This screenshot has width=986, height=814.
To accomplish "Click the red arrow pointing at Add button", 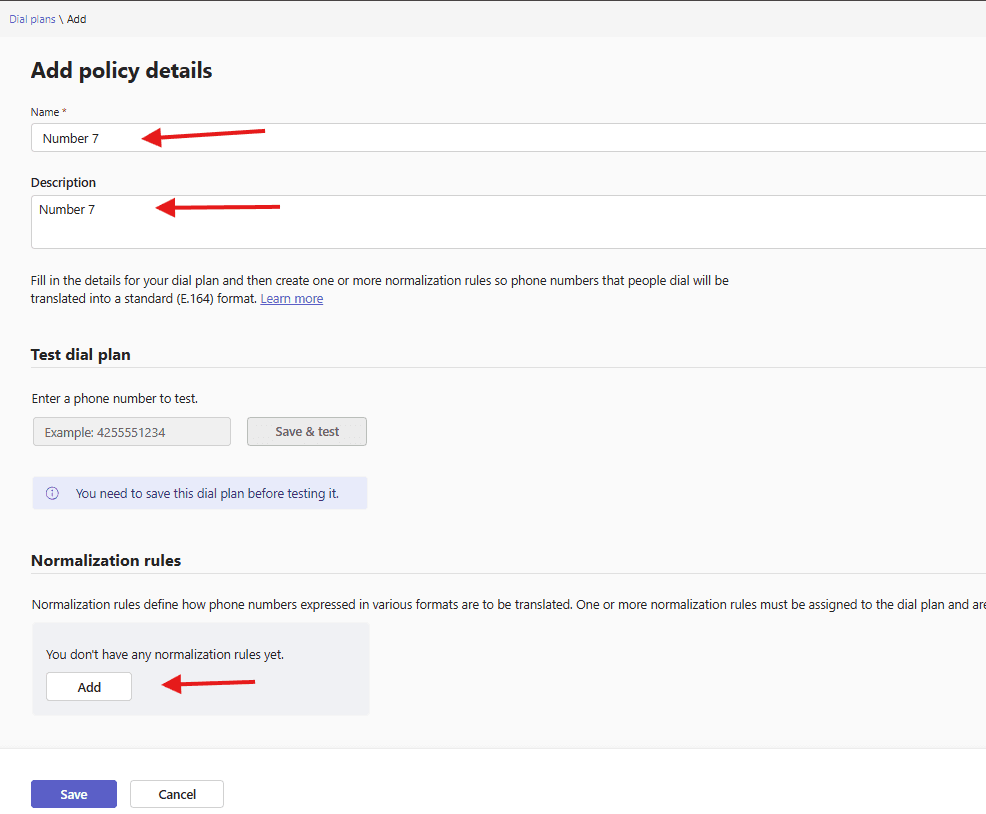I will click(209, 684).
